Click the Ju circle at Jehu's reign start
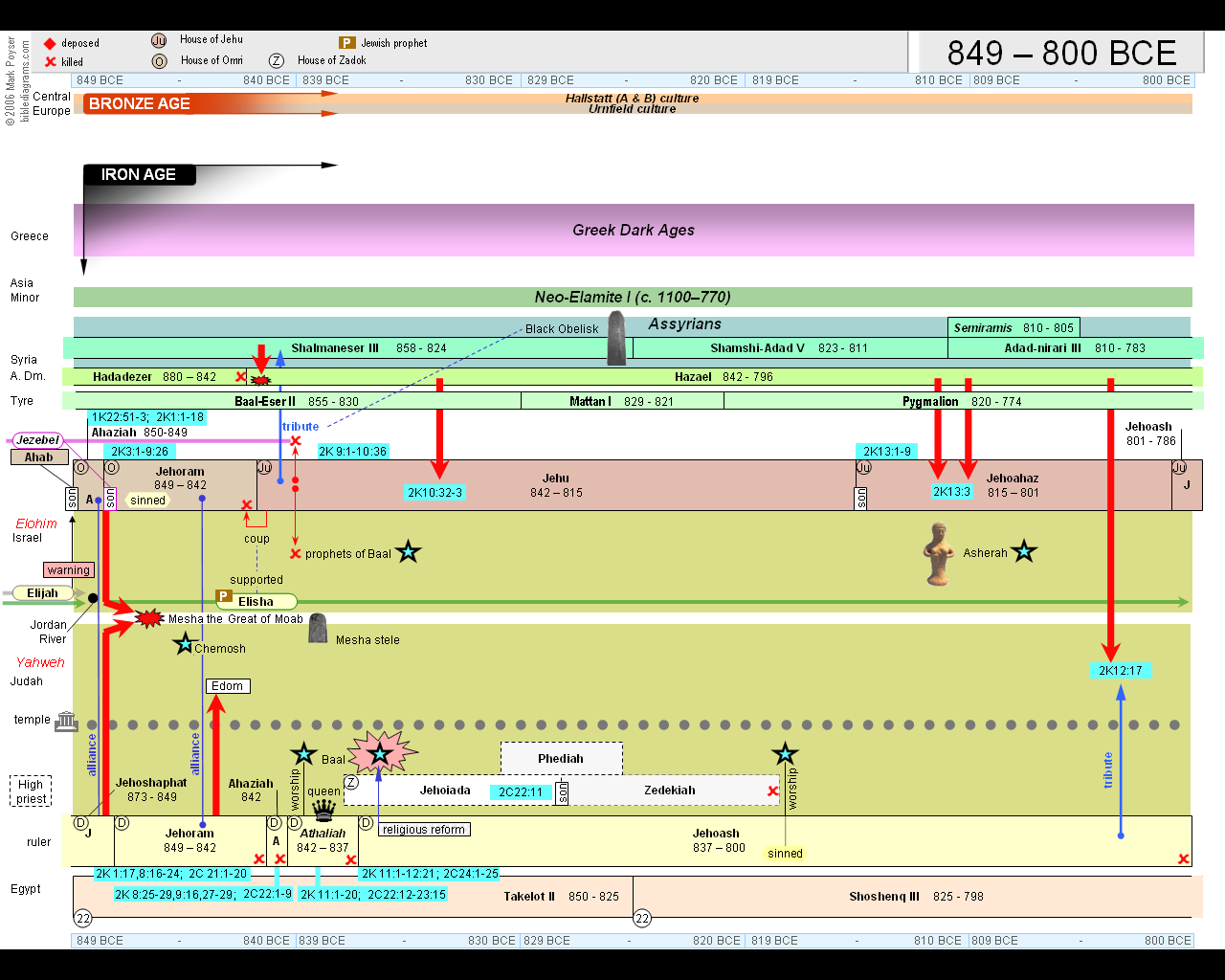This screenshot has width=1225, height=980. (x=264, y=467)
